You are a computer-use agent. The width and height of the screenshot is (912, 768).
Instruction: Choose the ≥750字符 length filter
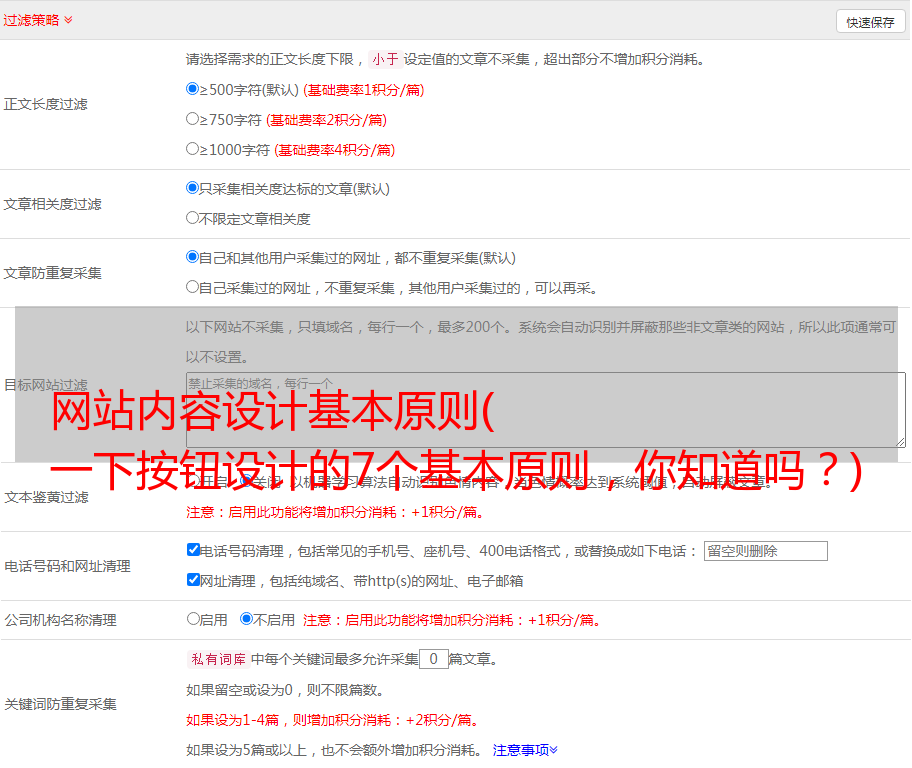[x=193, y=119]
